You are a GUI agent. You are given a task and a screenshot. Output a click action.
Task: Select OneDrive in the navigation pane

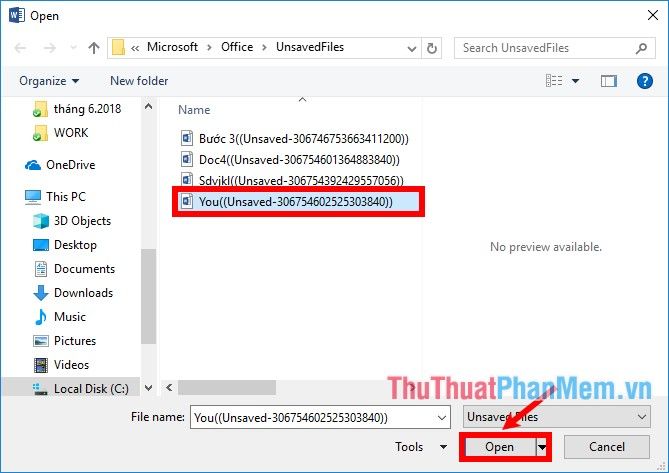[x=60, y=165]
